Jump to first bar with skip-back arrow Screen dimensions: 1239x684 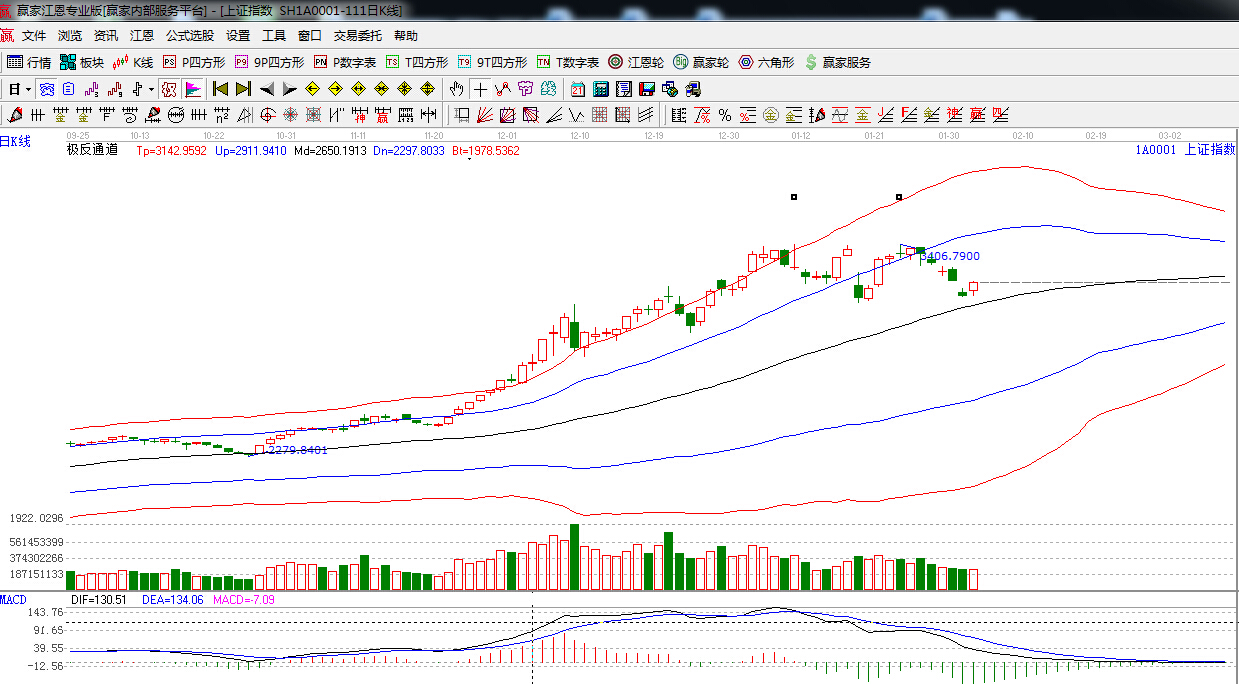pyautogui.click(x=220, y=89)
